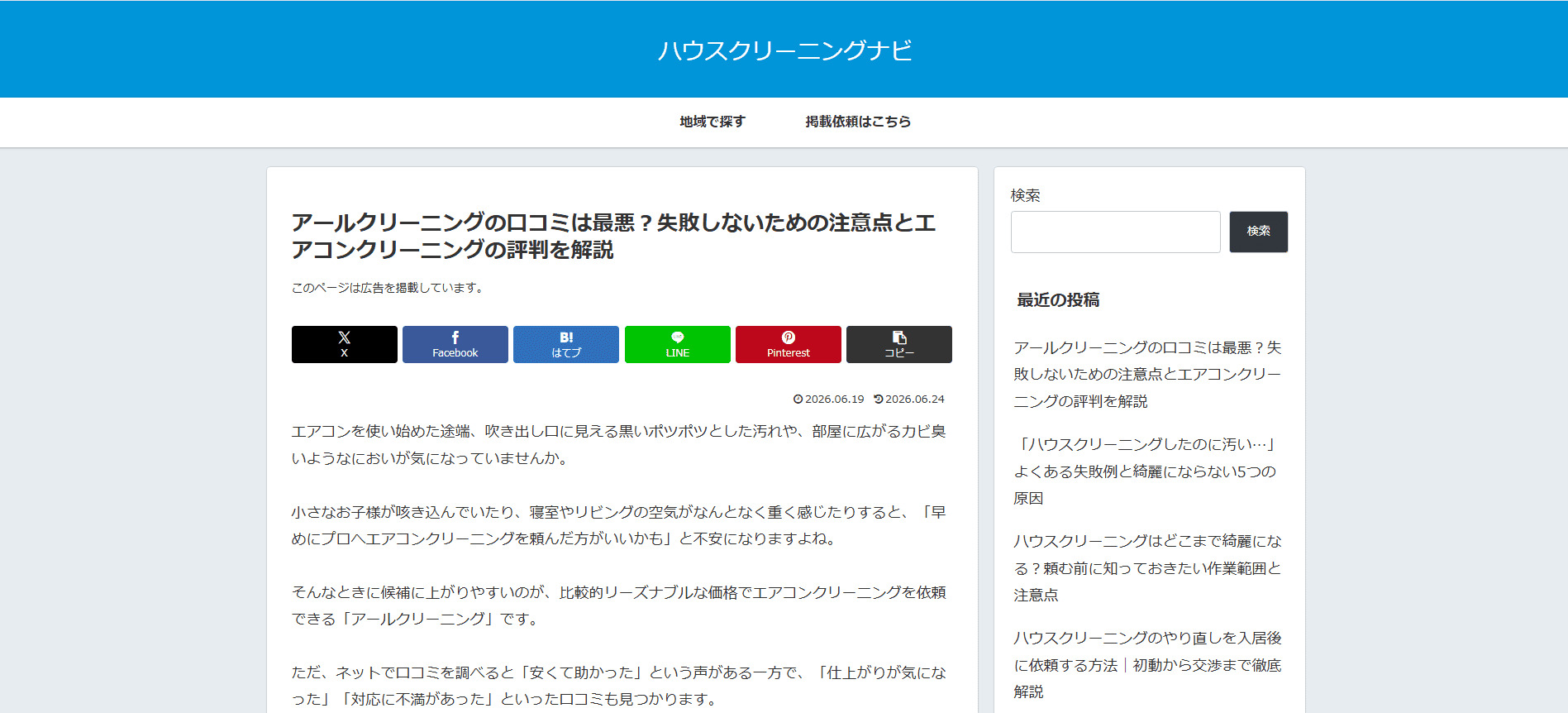The width and height of the screenshot is (1568, 713).
Task: Click the article headline アールクリーニングの口コミは最悪
Action: [x=613, y=236]
